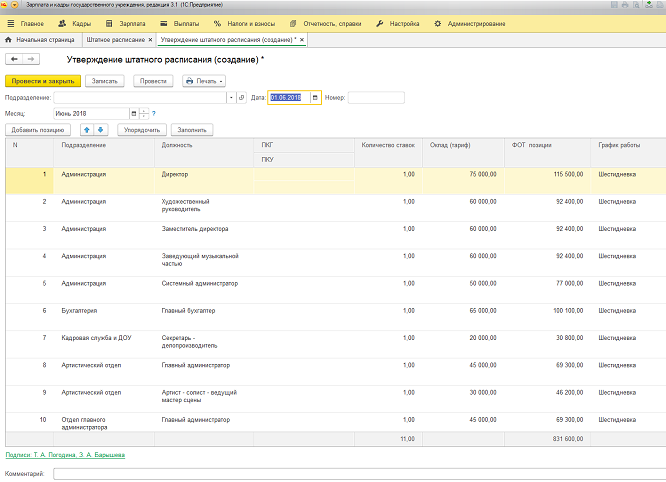Image resolution: width=666 pixels, height=482 pixels.
Task: Open the Подразделение linked item icon
Action: (242, 98)
